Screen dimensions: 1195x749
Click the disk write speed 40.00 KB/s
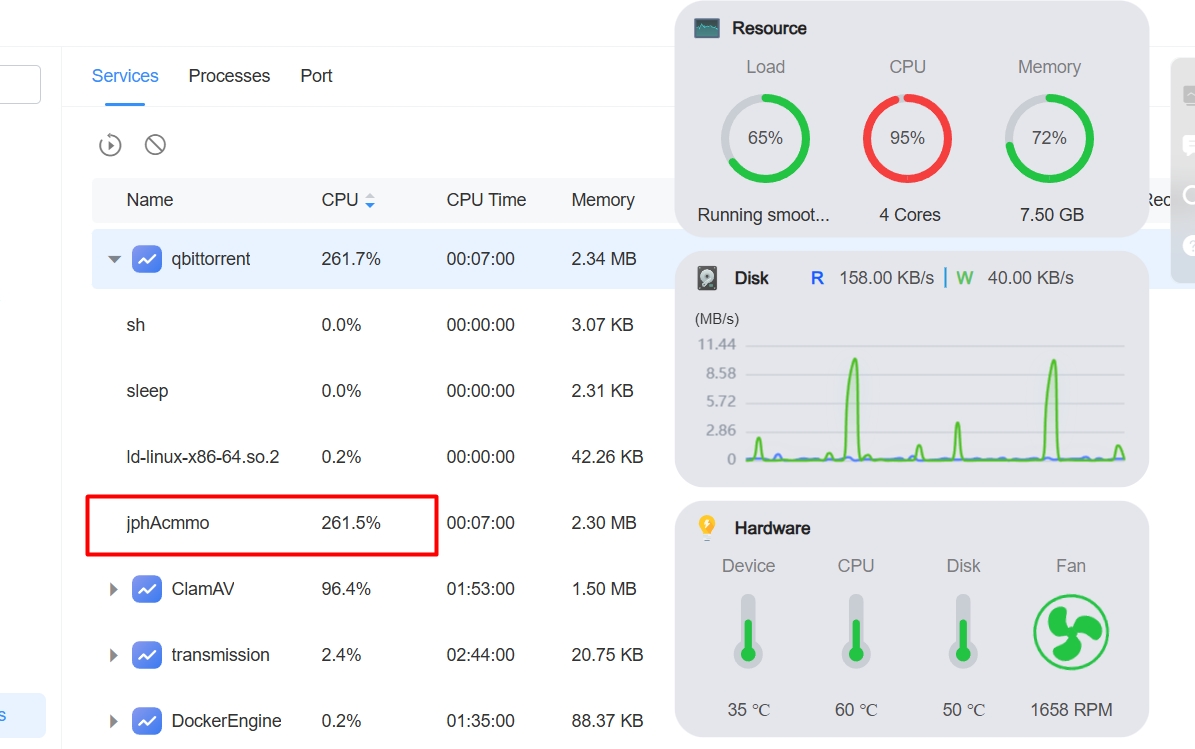coord(1030,278)
